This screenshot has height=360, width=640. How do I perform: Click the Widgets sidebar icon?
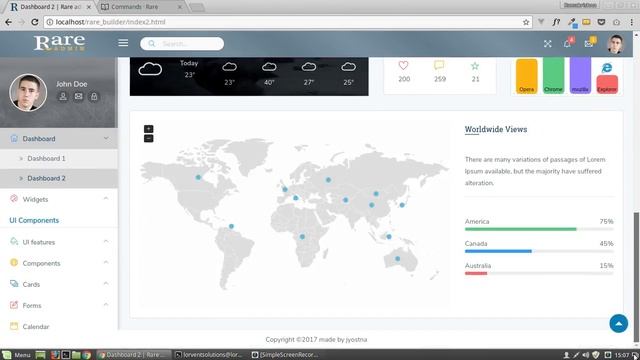coord(14,199)
